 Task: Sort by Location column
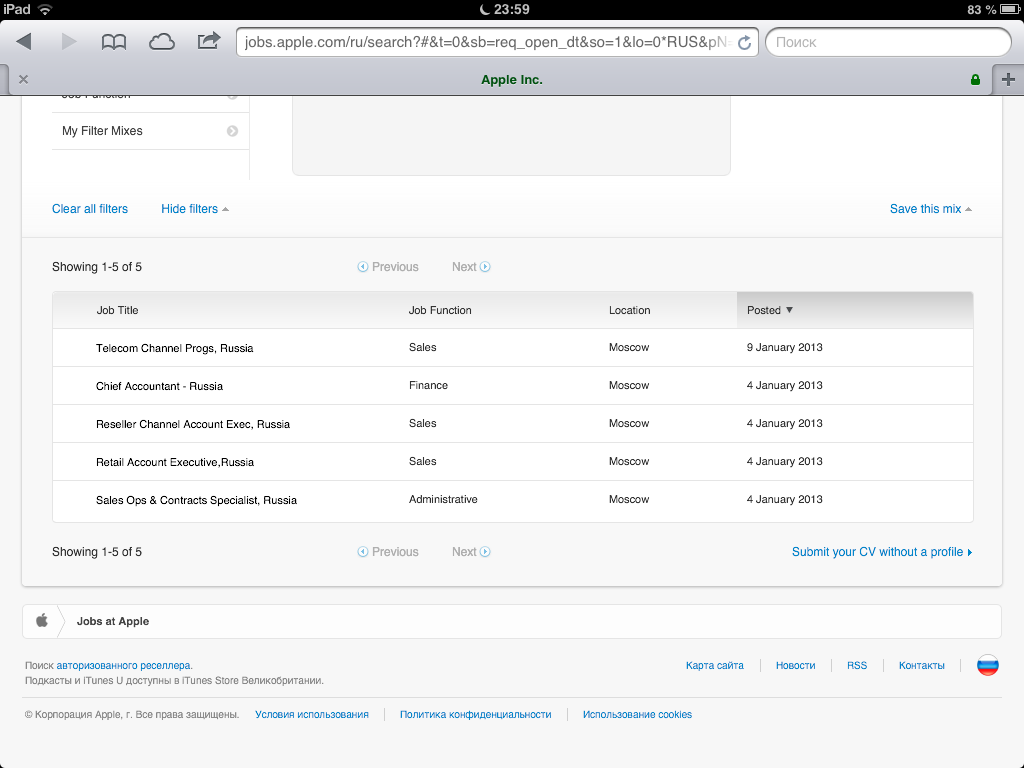point(630,310)
